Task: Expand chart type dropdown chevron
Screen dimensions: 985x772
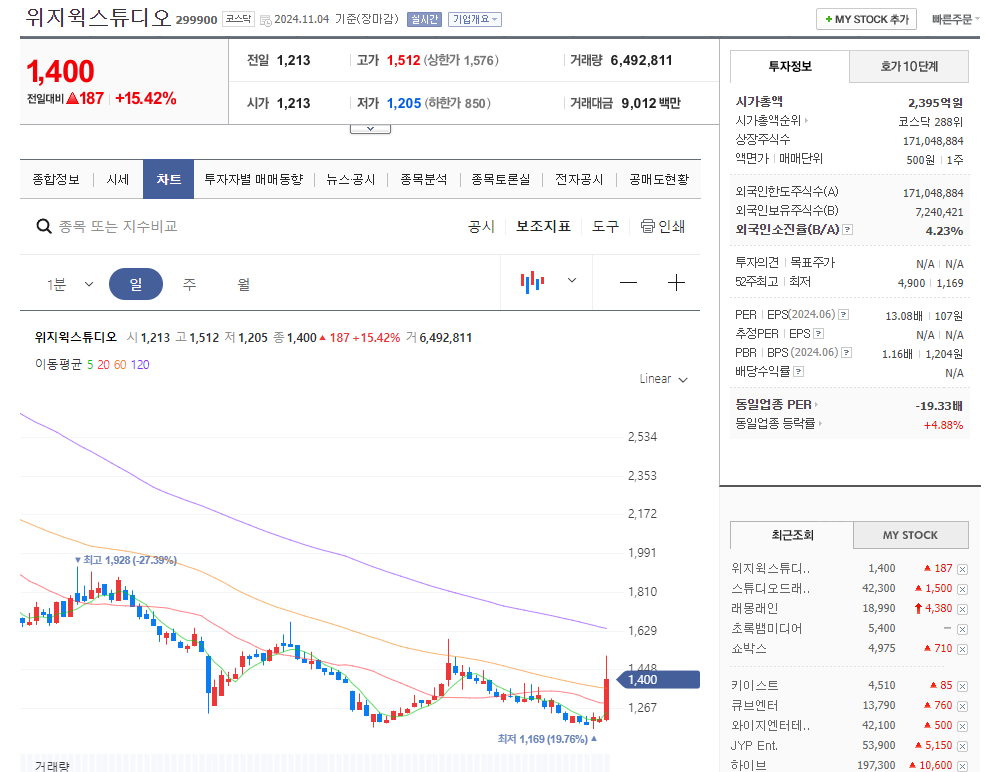Action: pos(572,280)
